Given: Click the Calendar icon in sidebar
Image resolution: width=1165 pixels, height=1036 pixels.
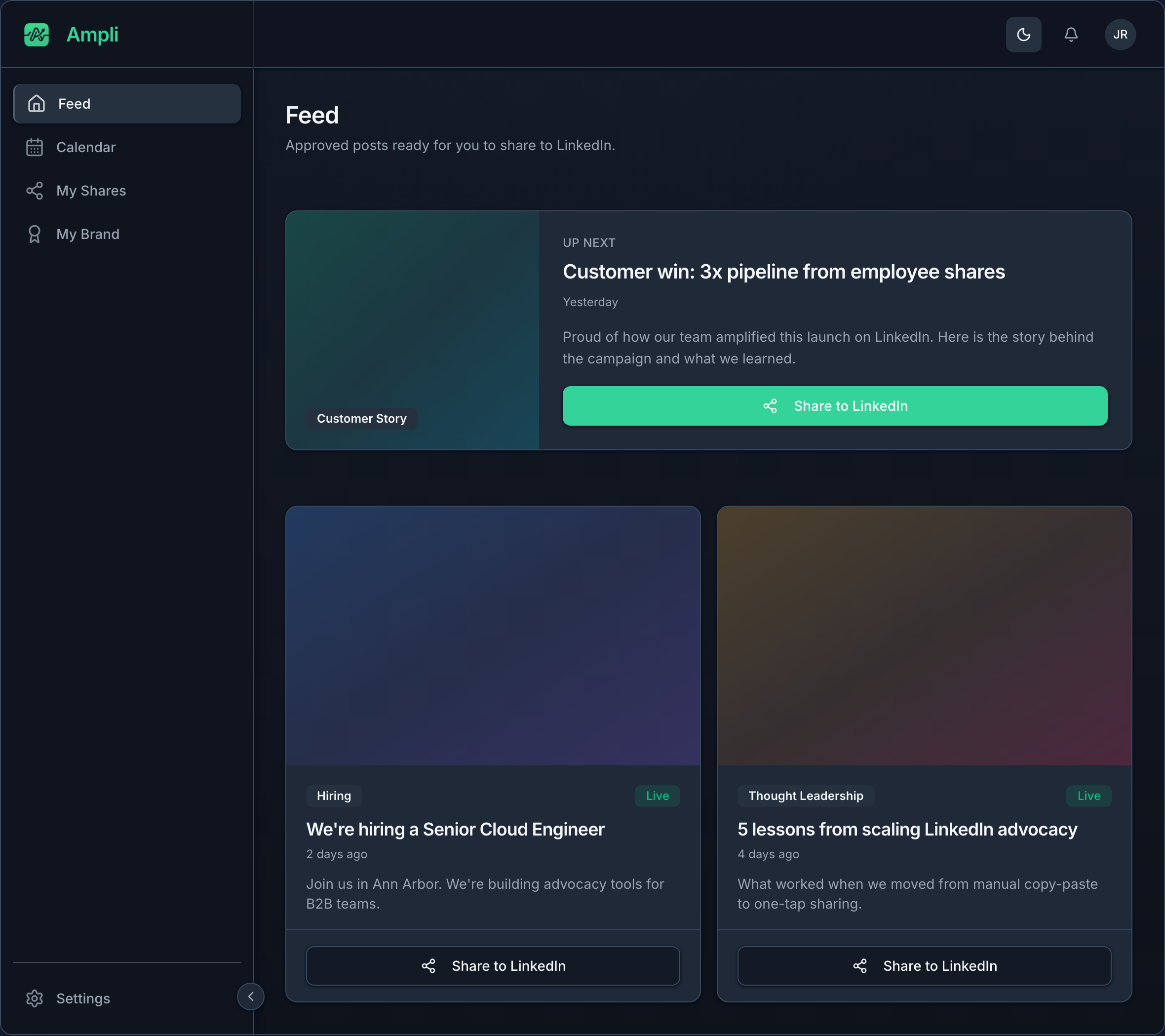Looking at the screenshot, I should point(35,147).
